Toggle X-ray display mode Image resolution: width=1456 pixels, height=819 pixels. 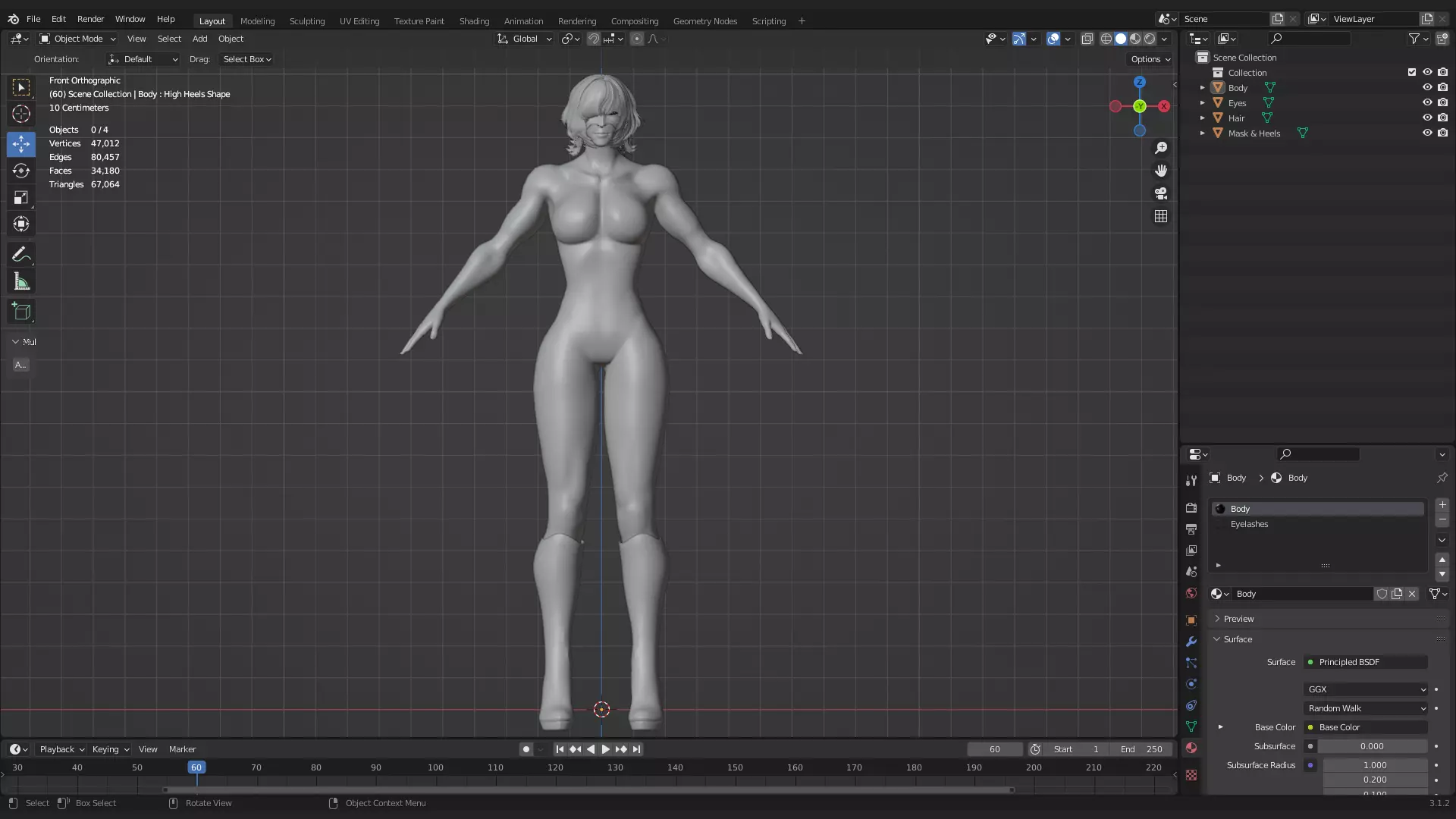[1087, 39]
